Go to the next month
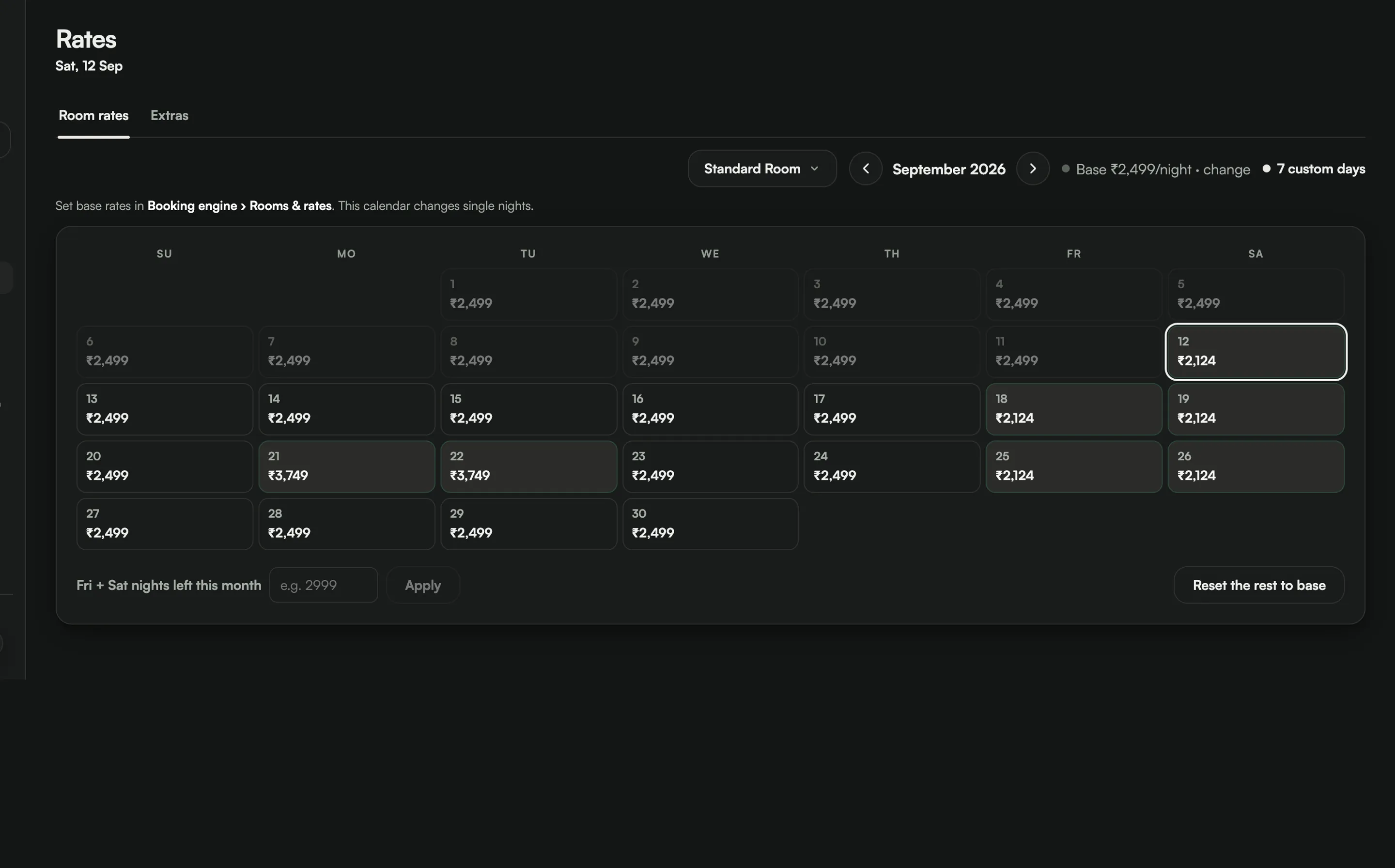The image size is (1395, 868). tap(1032, 168)
